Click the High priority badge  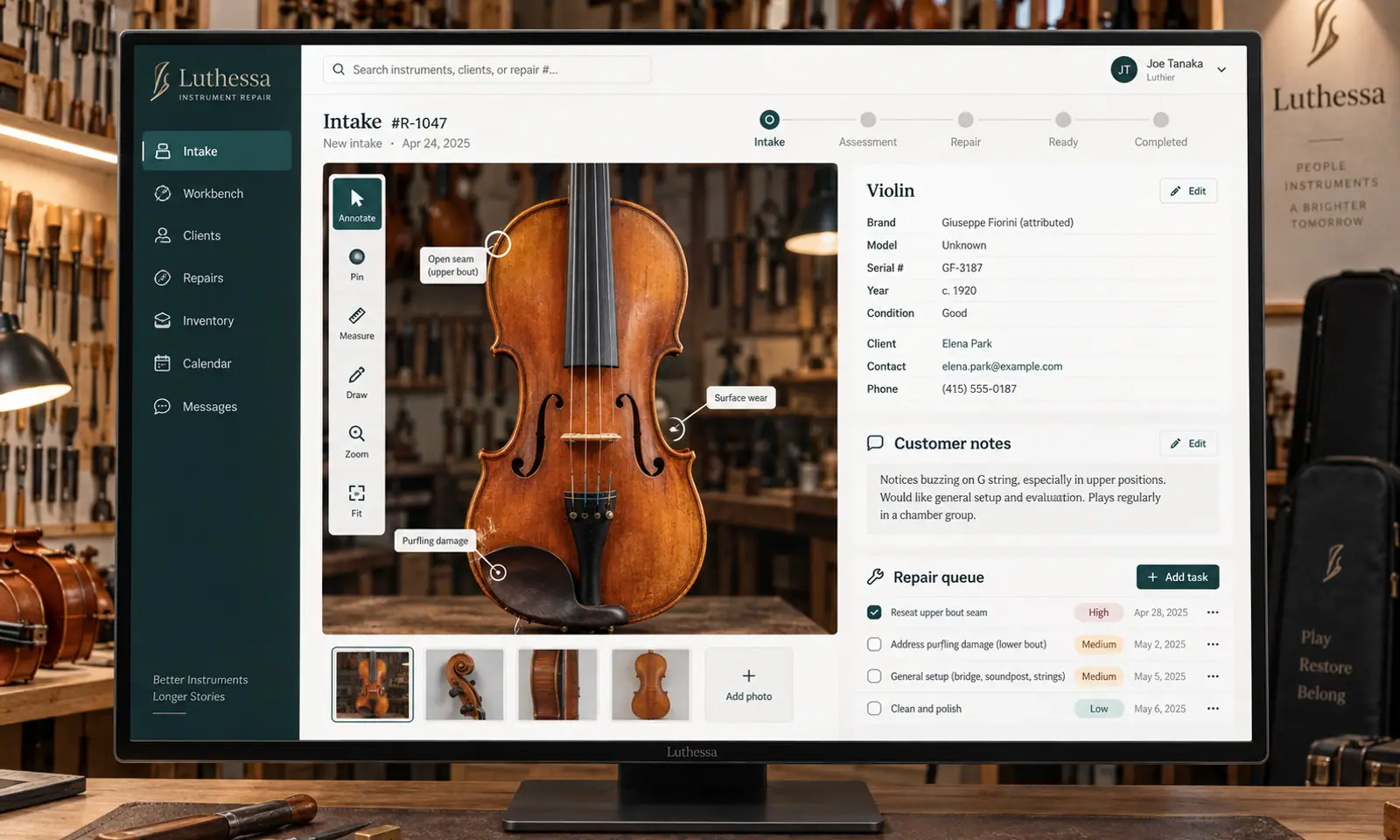[x=1099, y=612]
